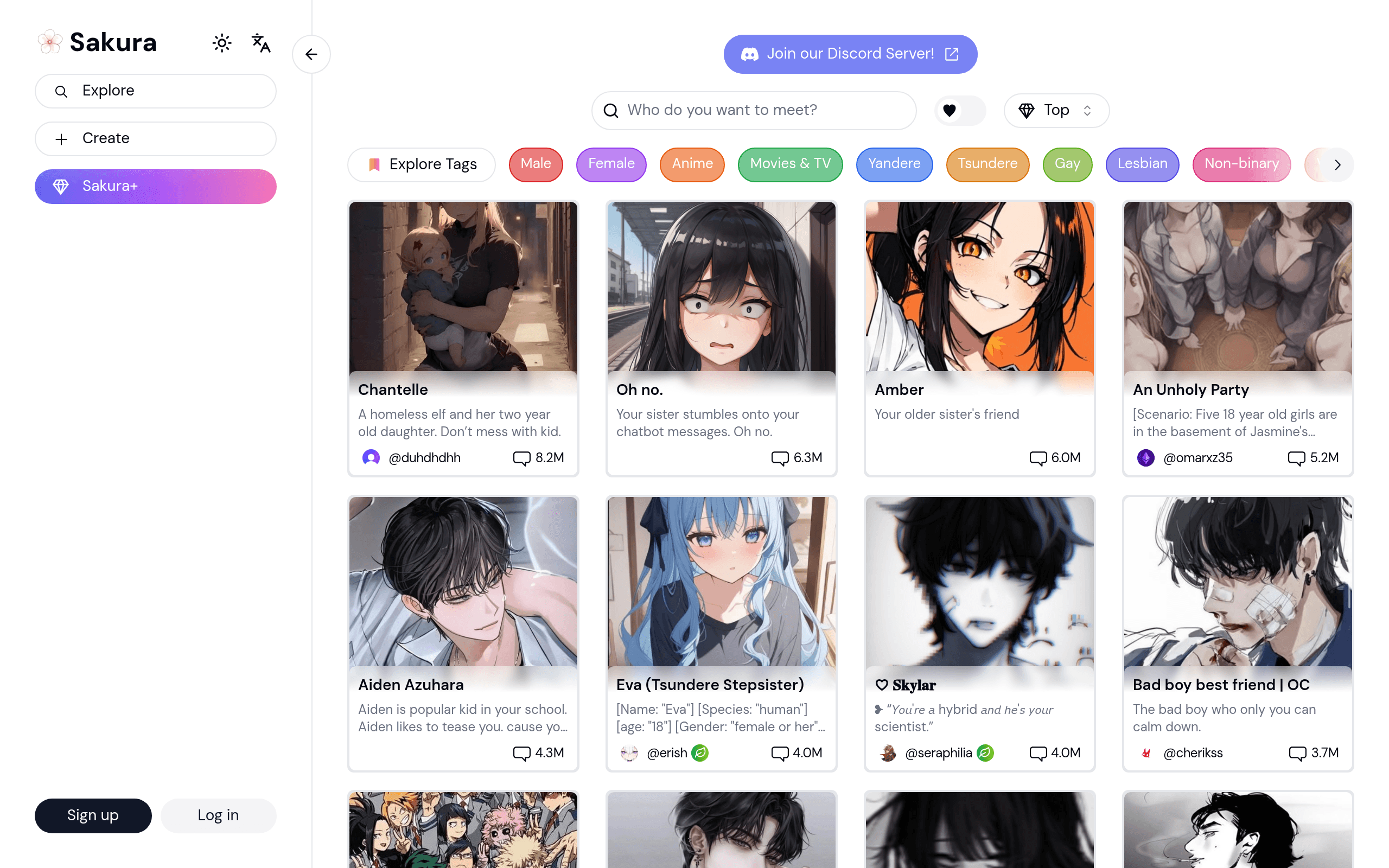
Task: Click the magnifier icon in character search
Action: pos(611,110)
